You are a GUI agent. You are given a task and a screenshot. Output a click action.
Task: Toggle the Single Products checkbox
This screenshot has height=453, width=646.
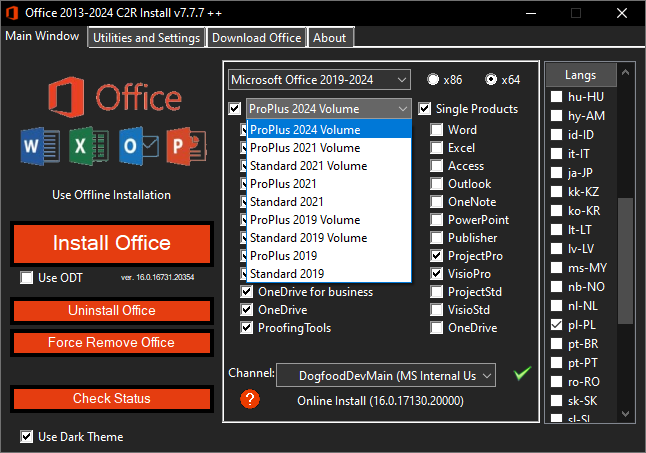[425, 109]
